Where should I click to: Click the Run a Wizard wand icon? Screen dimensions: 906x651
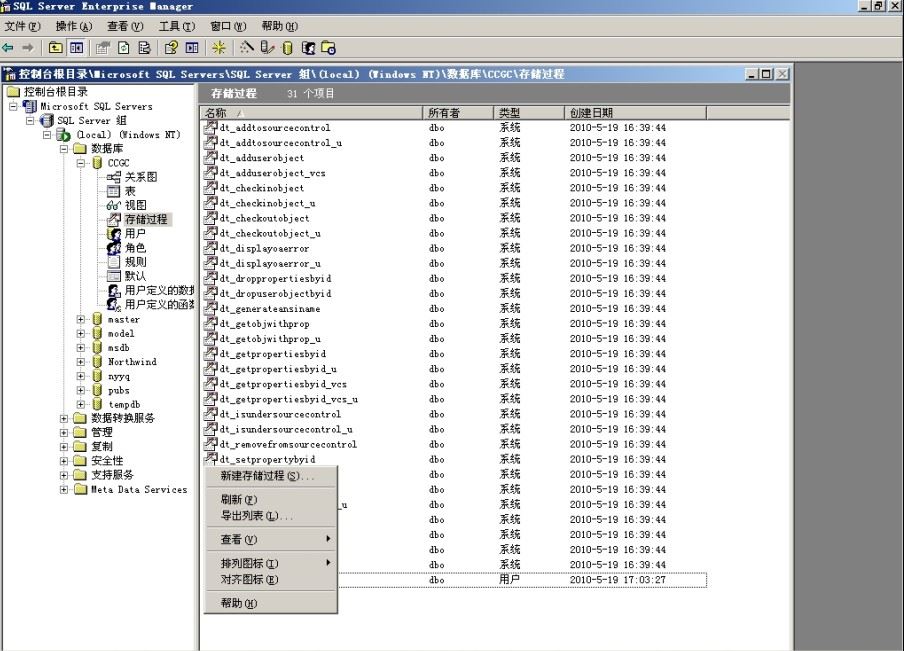[x=247, y=48]
